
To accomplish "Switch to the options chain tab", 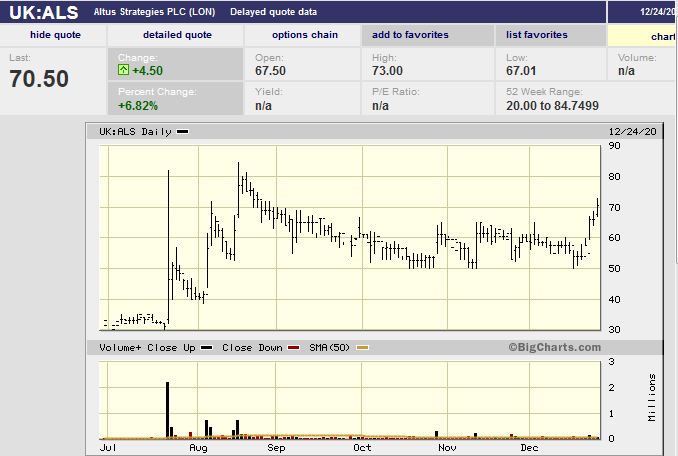I will coord(303,35).
